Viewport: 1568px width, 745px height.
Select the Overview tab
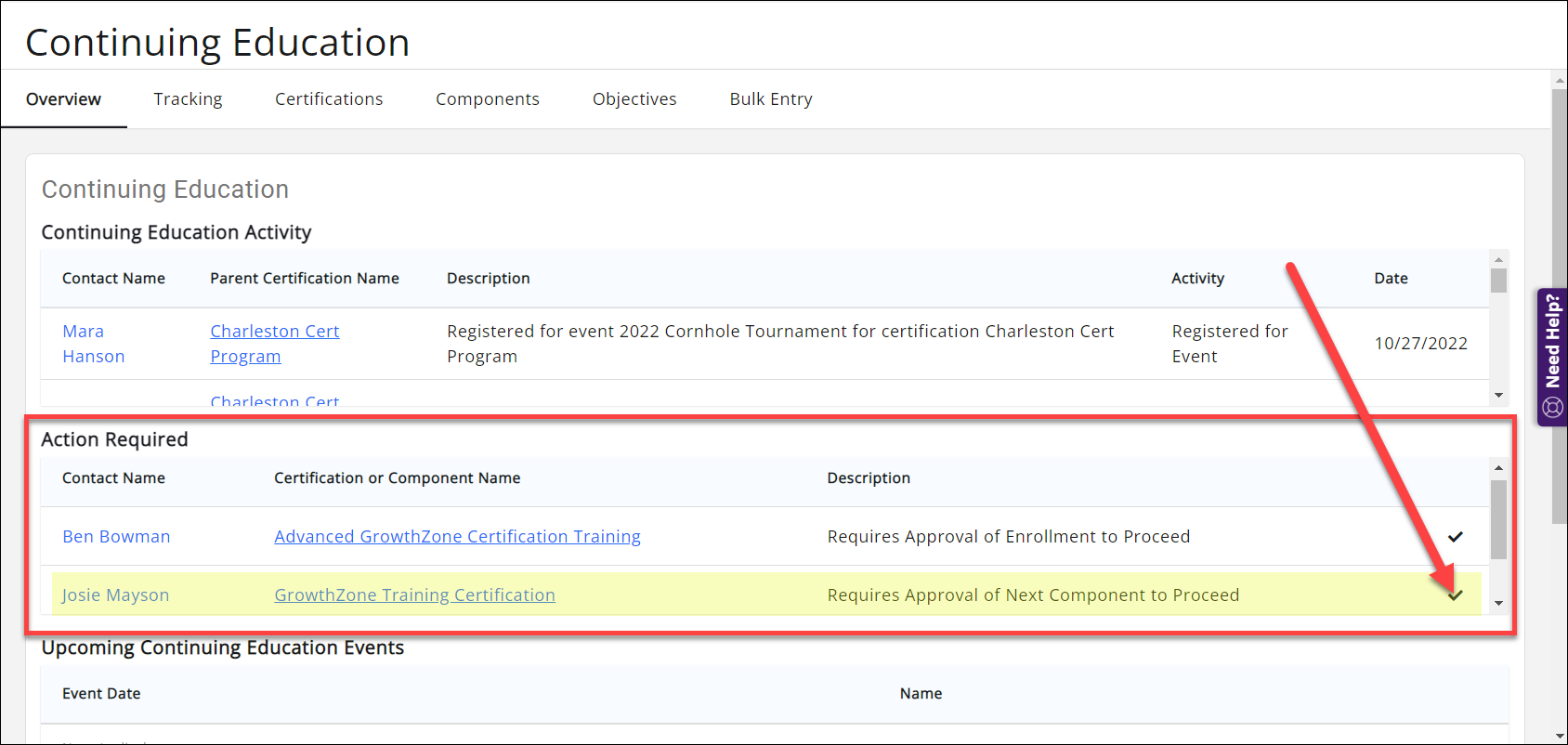63,99
